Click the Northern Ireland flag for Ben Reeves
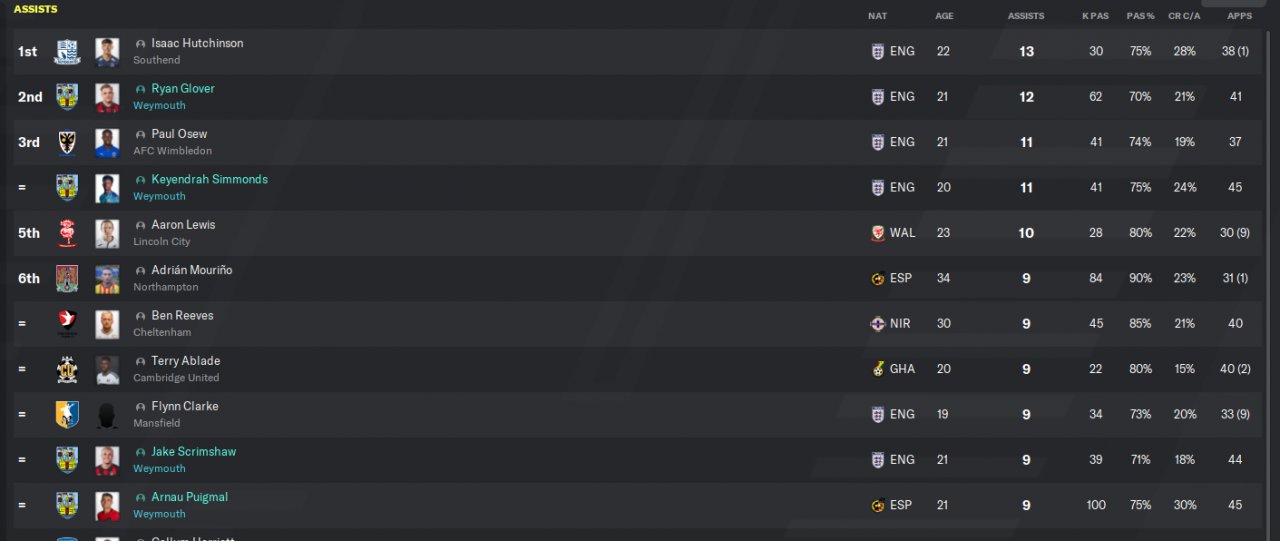 point(878,324)
